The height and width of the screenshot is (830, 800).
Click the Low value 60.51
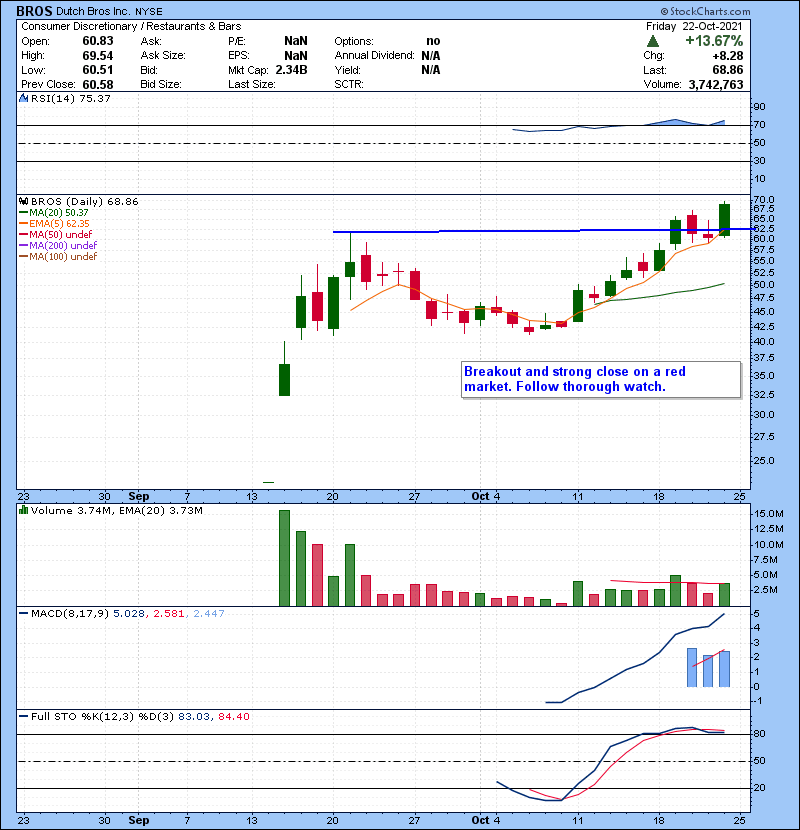[x=98, y=70]
